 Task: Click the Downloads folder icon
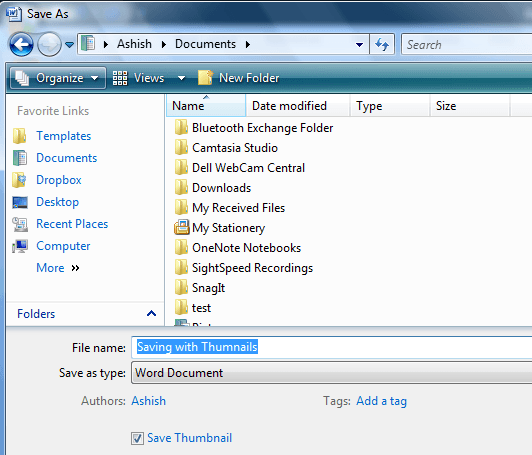coord(181,188)
